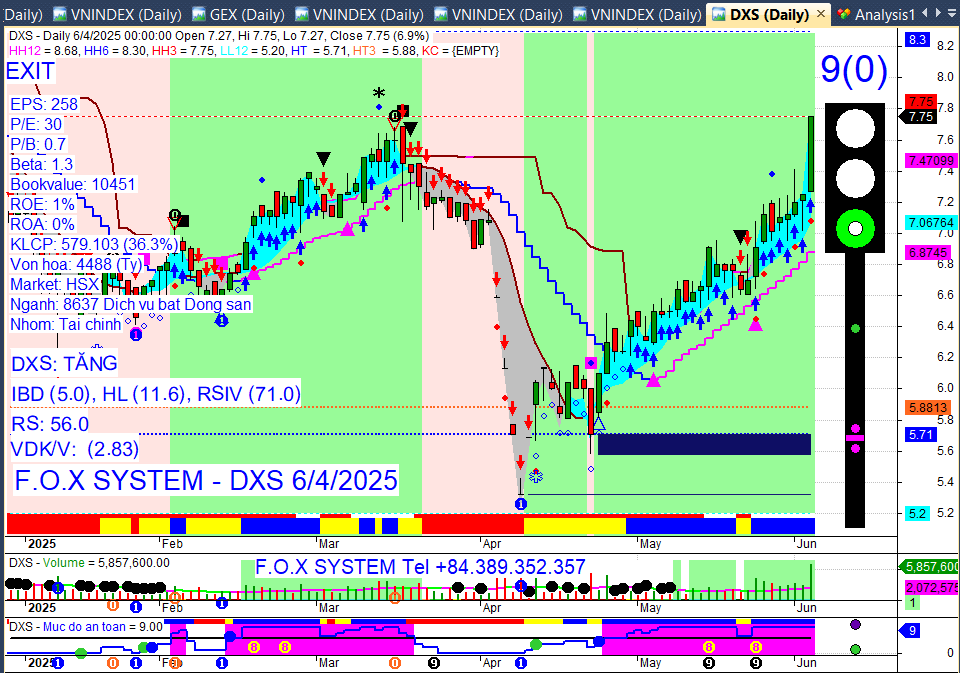Click the magenta 2,072,575 volume axis label
This screenshot has height=673, width=960.
tap(932, 588)
